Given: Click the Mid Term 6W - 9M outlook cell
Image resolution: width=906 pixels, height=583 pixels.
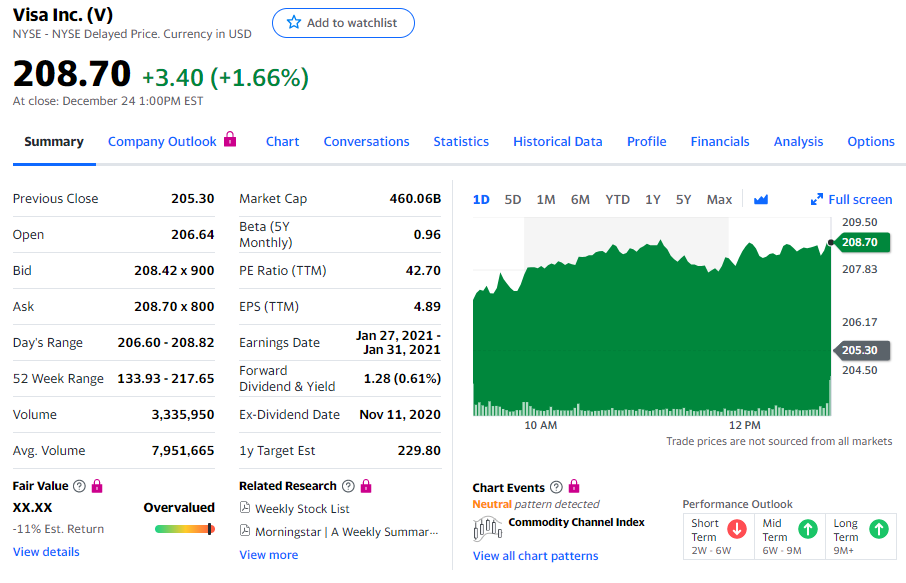Looking at the screenshot, I should click(790, 537).
